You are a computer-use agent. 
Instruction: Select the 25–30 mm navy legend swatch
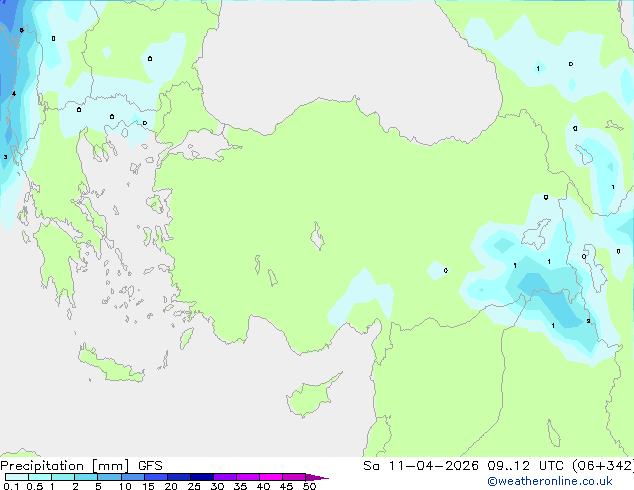(202, 477)
